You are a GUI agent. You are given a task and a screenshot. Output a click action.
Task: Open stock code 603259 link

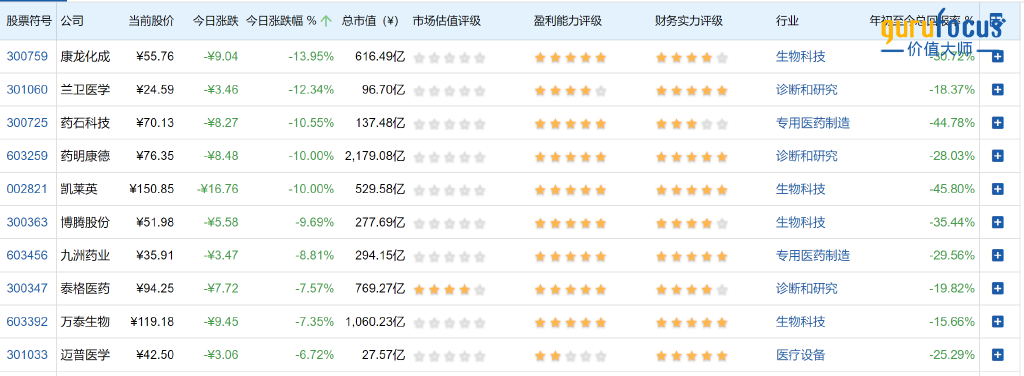tap(27, 156)
